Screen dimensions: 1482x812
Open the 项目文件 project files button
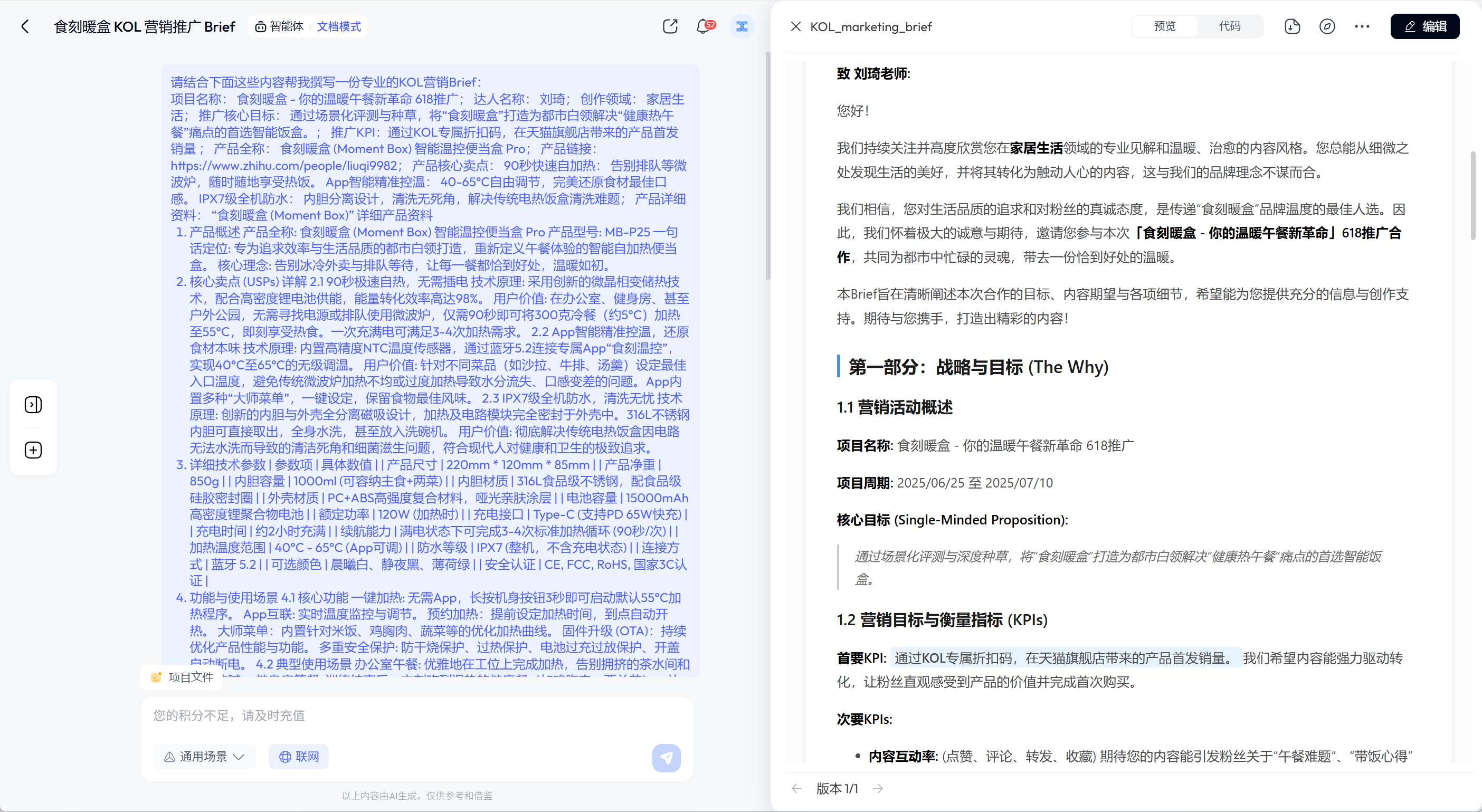point(183,677)
